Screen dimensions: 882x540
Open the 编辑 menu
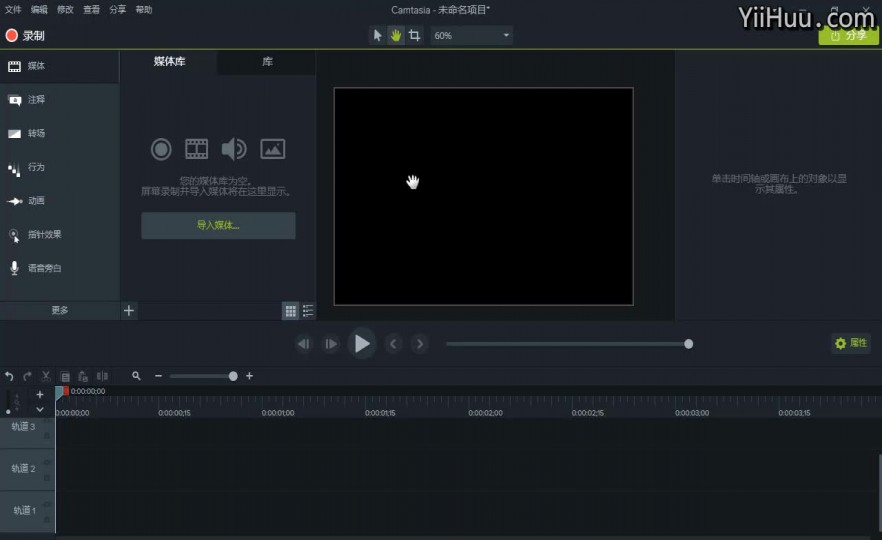39,10
